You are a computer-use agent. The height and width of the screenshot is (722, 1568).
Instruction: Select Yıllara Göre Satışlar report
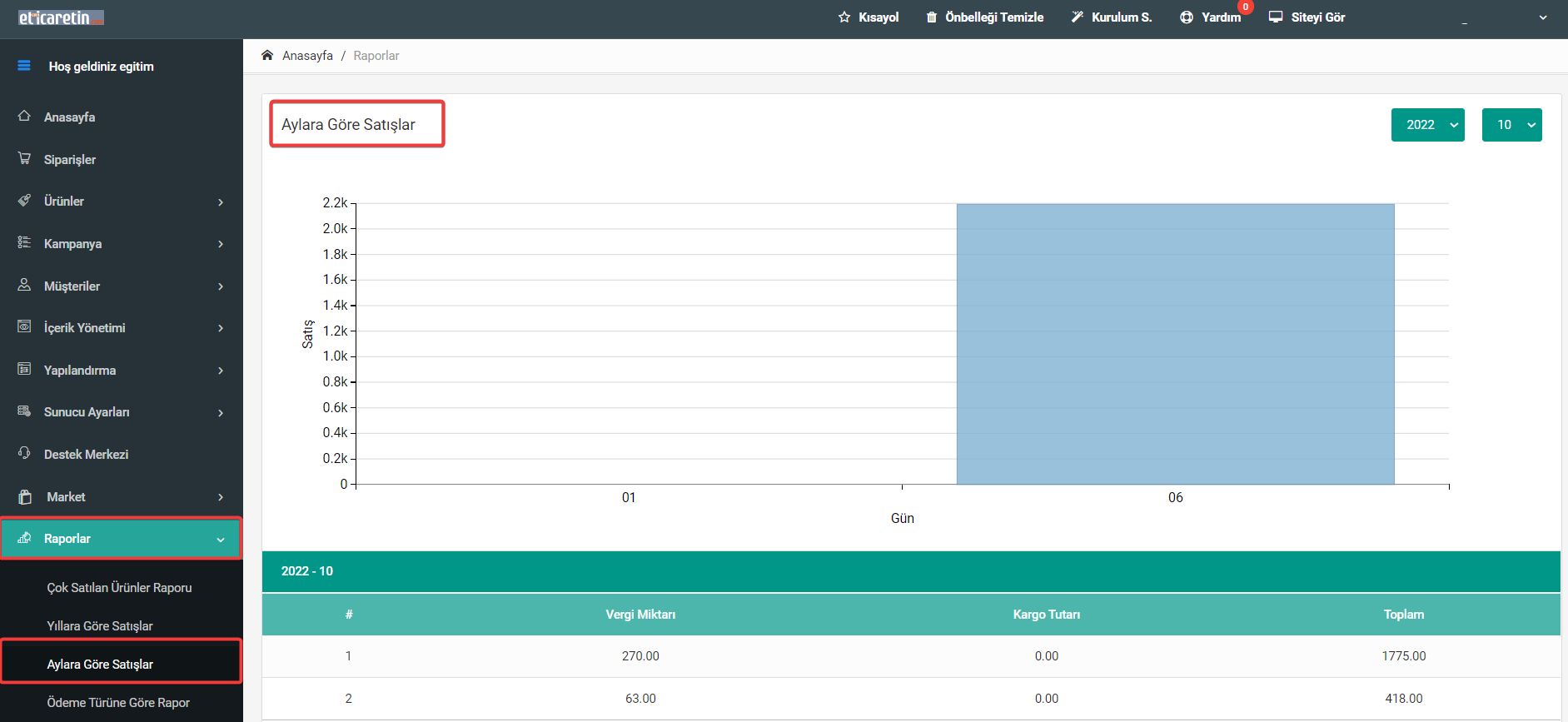pos(100,625)
